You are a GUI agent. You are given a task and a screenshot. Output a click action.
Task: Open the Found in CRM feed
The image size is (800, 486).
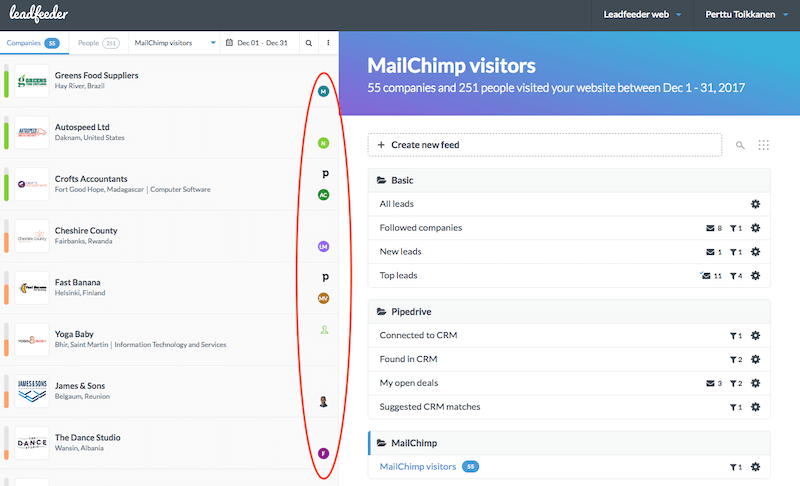click(x=408, y=359)
